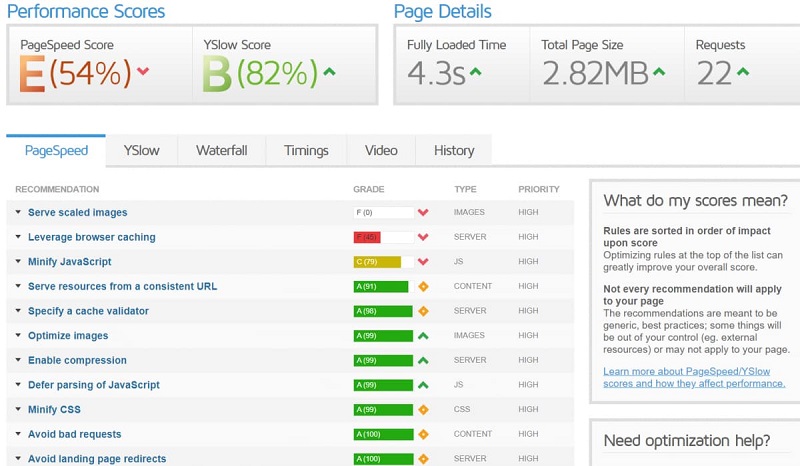Click the green A (91) grade bar

(x=384, y=286)
